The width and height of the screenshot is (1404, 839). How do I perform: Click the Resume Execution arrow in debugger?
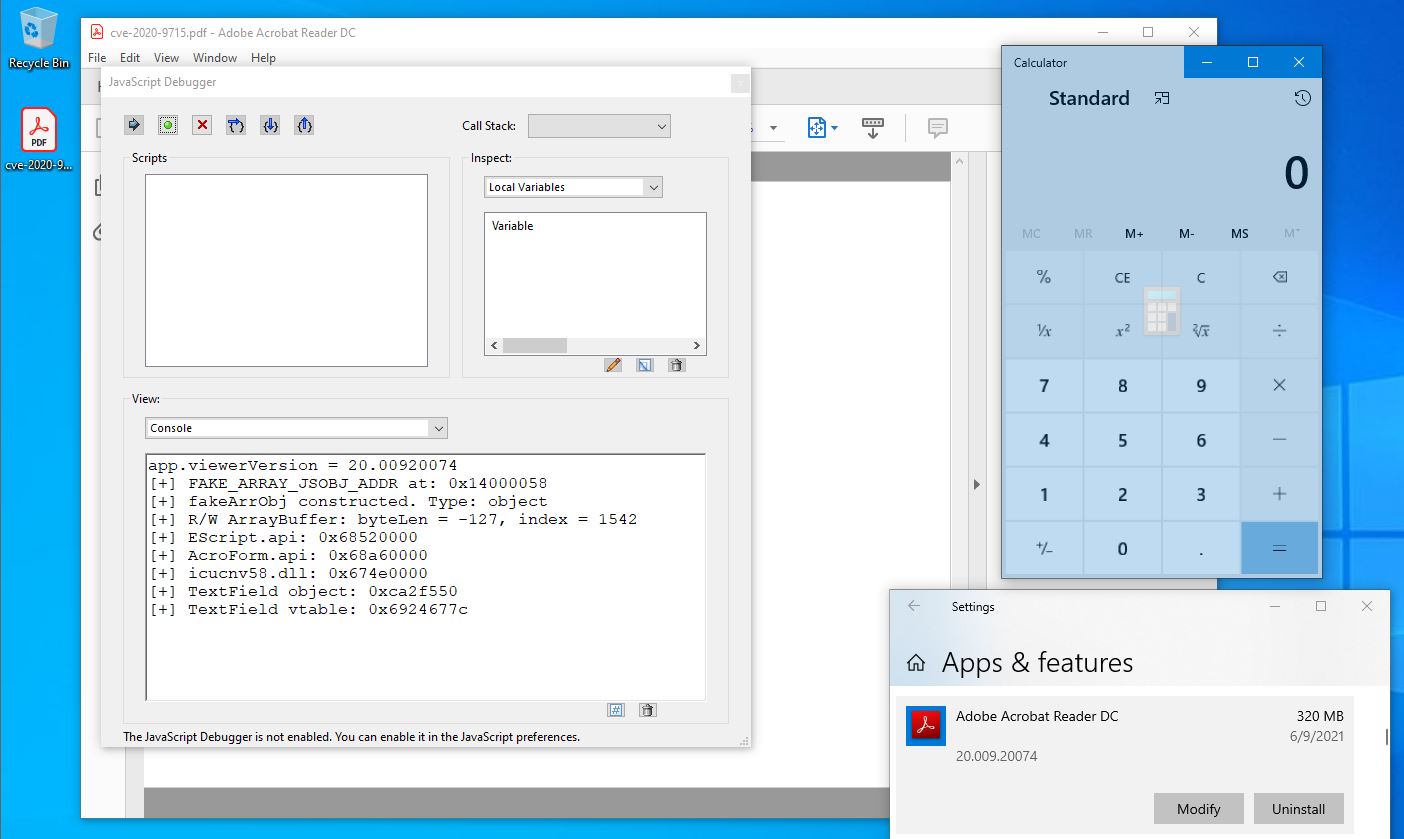(135, 125)
